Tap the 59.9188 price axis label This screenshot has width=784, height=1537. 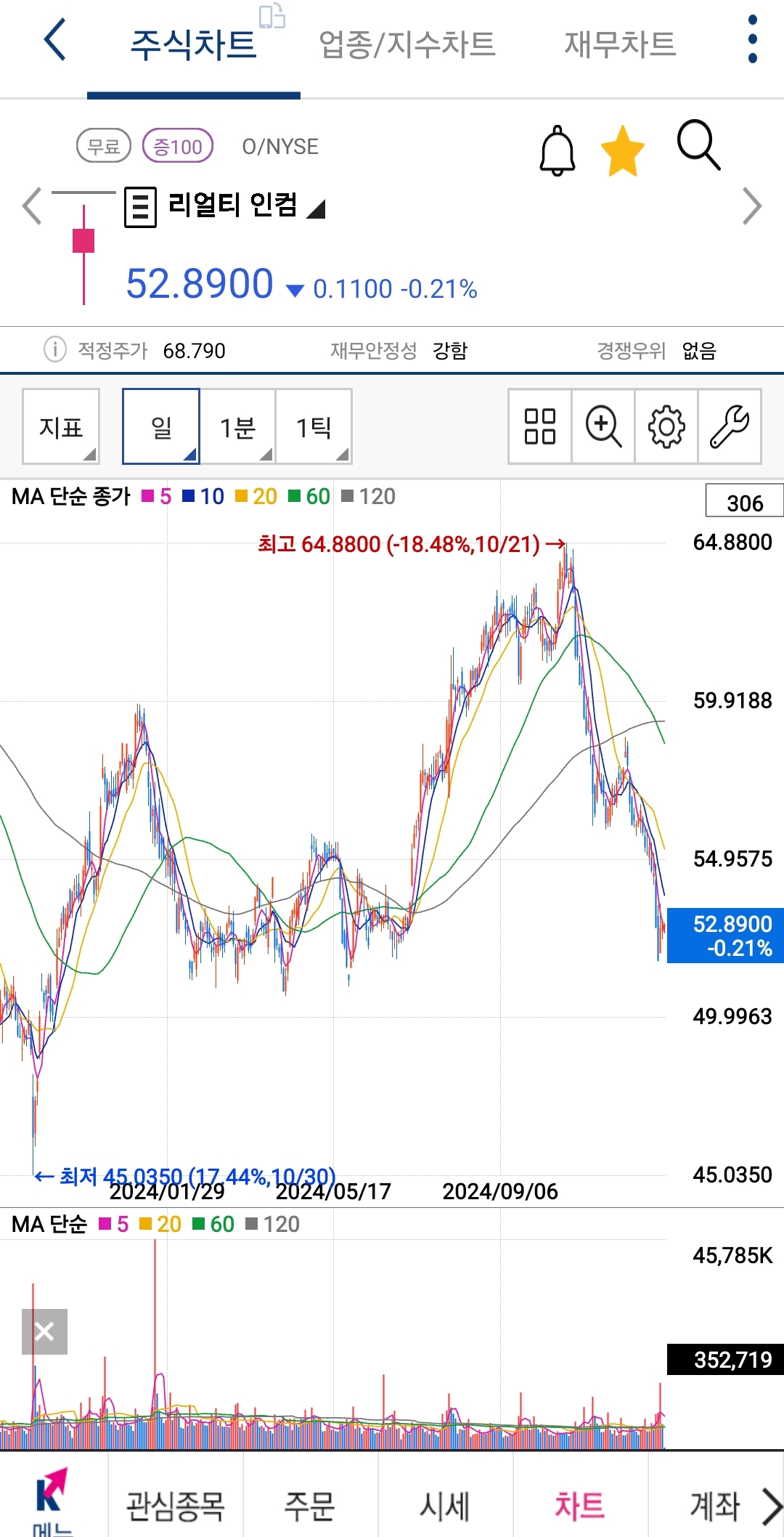(732, 700)
